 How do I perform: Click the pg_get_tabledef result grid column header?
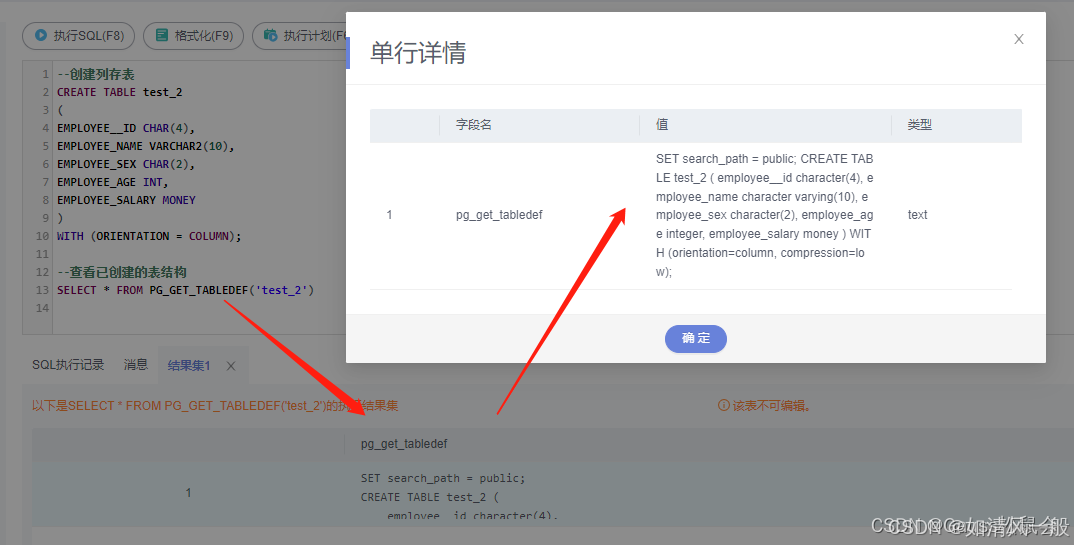coord(404,444)
